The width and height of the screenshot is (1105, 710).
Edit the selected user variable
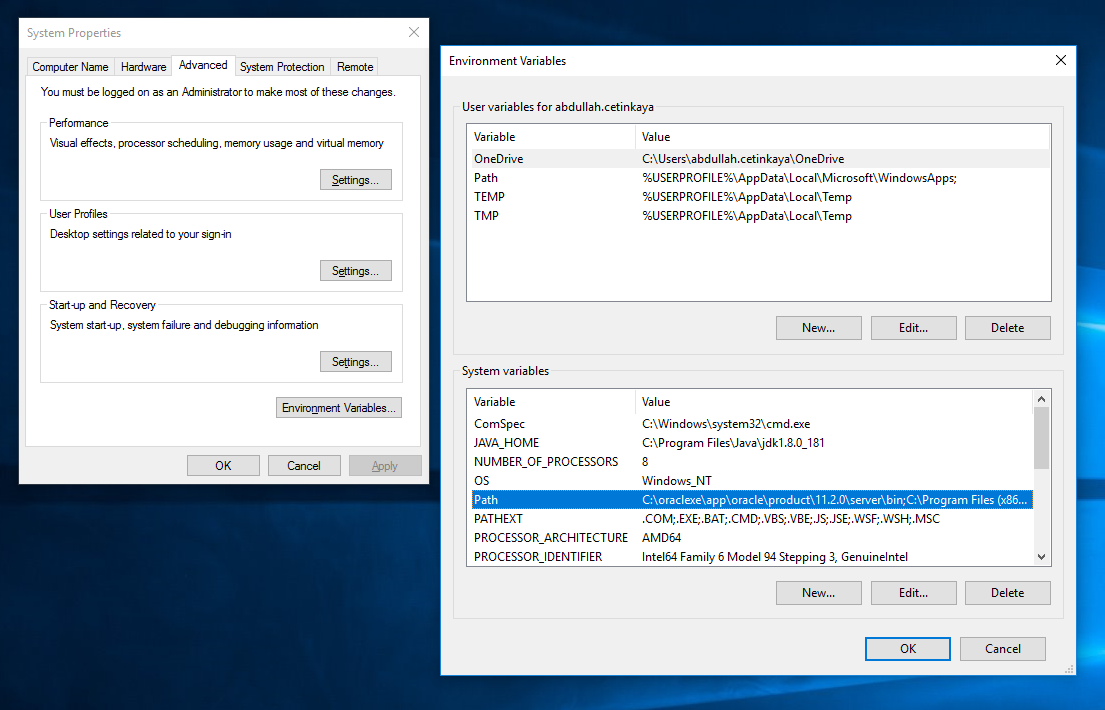pos(913,327)
